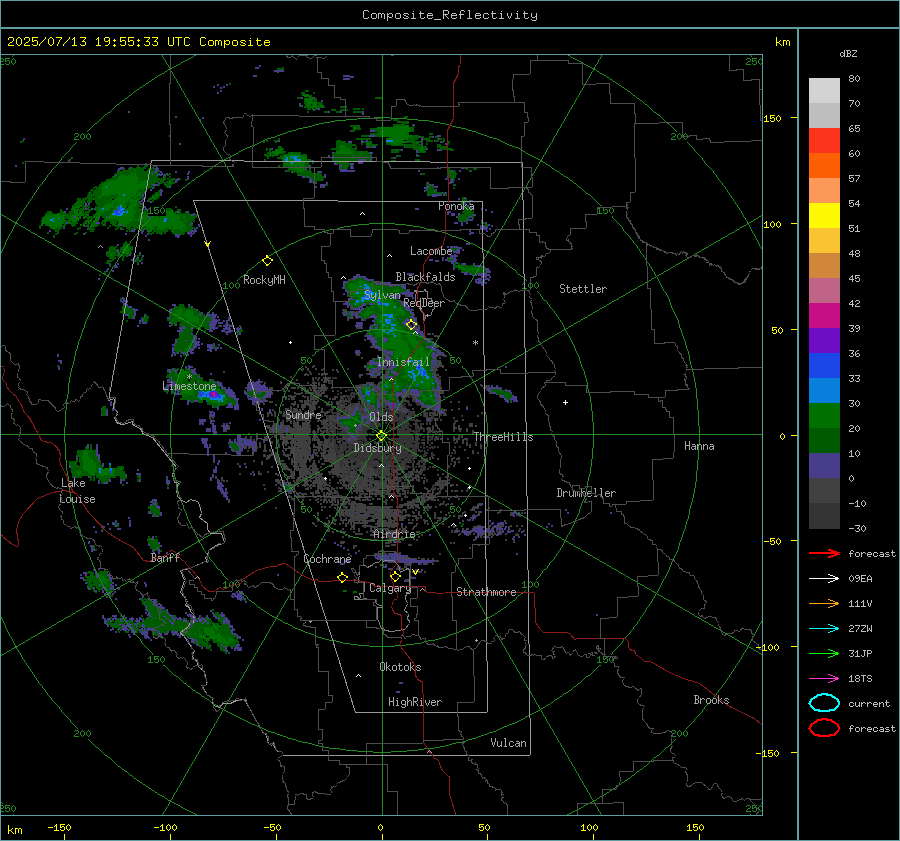The height and width of the screenshot is (841, 900).
Task: Click the Ponoka label
Action: (x=456, y=206)
